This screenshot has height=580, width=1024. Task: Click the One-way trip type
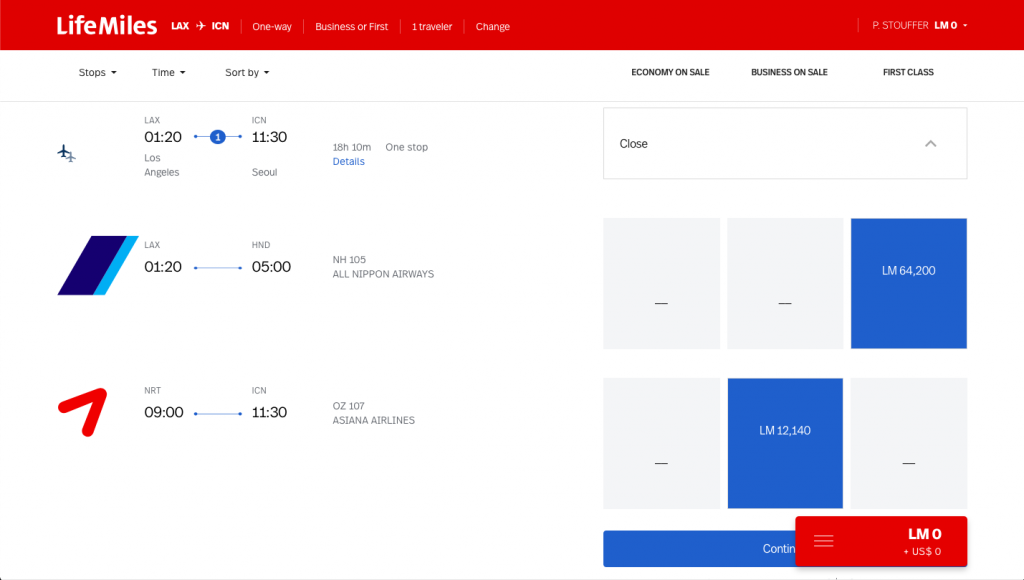point(272,27)
